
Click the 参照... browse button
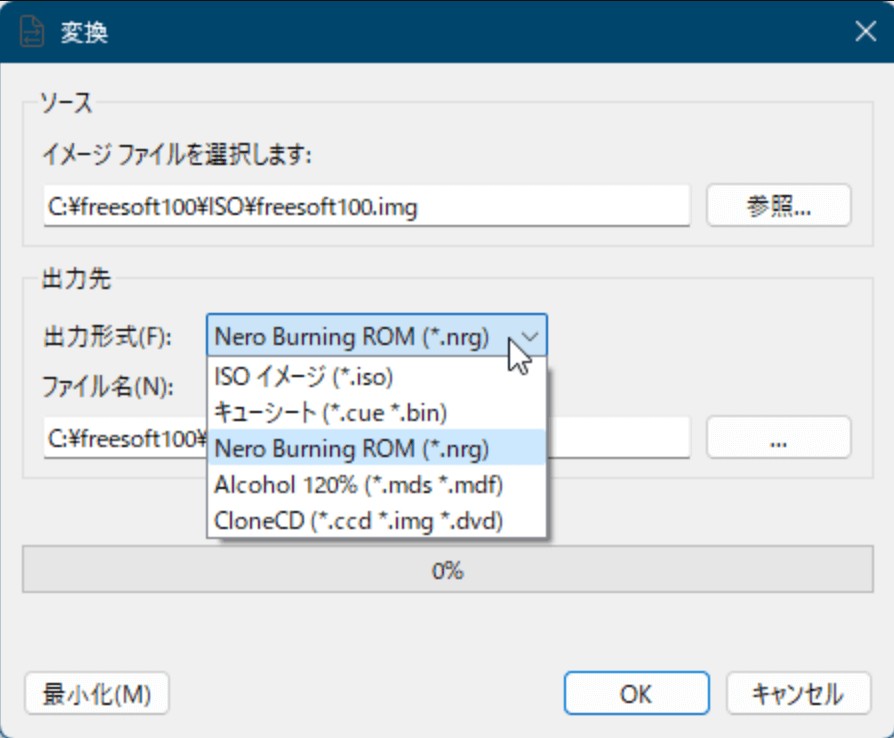(x=778, y=205)
